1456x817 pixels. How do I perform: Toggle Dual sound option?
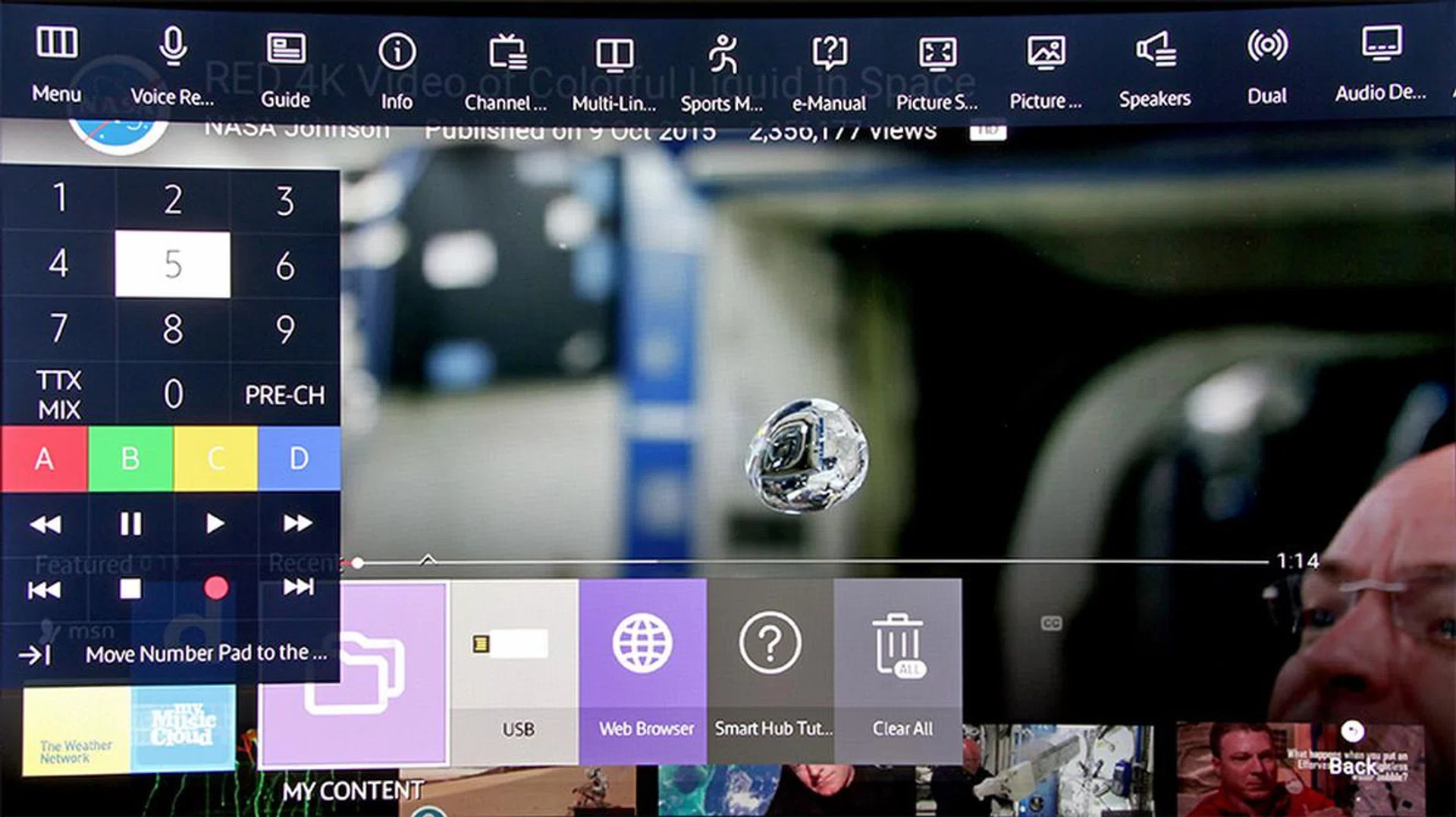click(x=1266, y=49)
